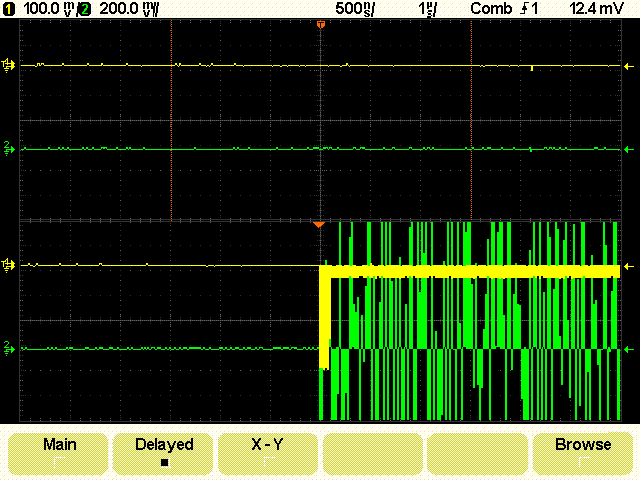Click the 12.4 mV trigger level readout
Screen dimensions: 640x480
pos(597,9)
